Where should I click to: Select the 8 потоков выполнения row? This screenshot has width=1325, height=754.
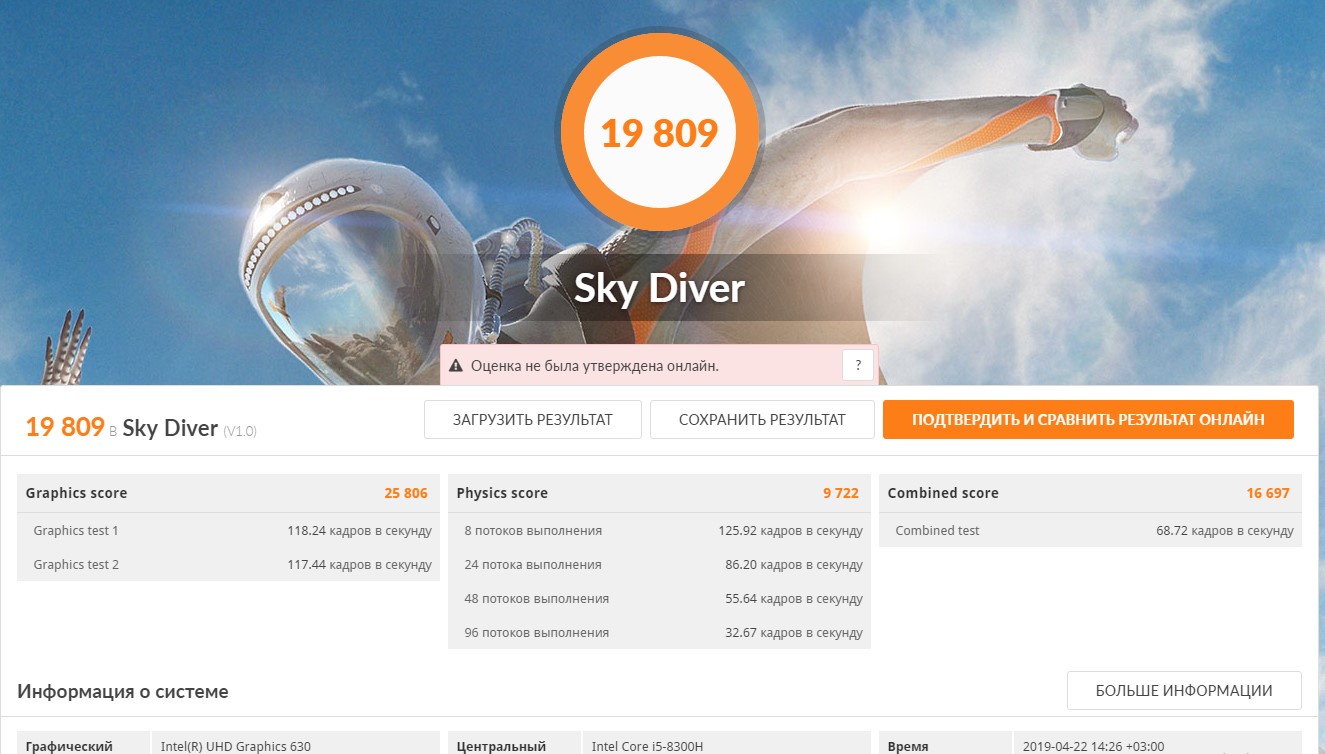[659, 530]
